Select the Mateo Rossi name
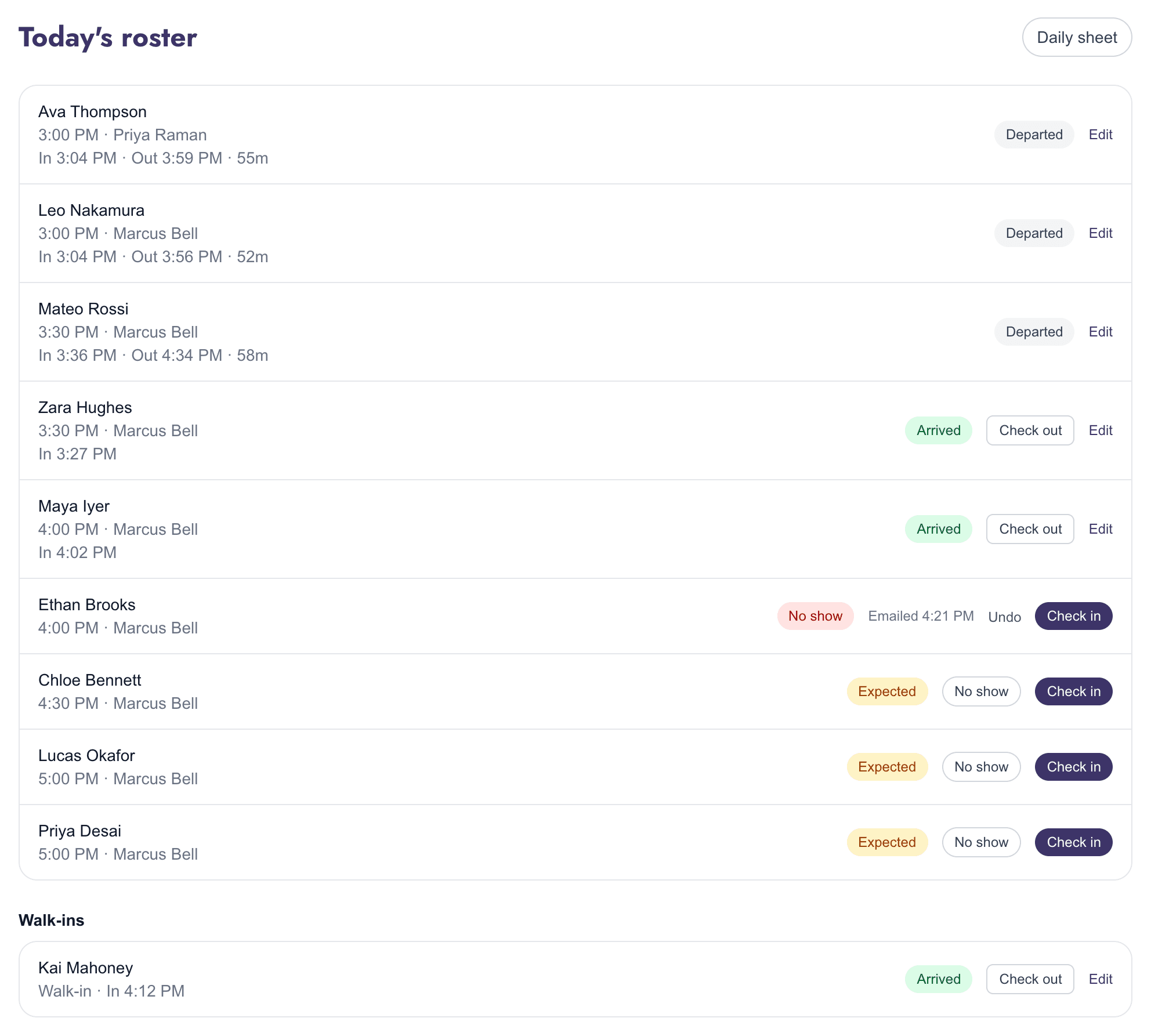 (x=84, y=309)
